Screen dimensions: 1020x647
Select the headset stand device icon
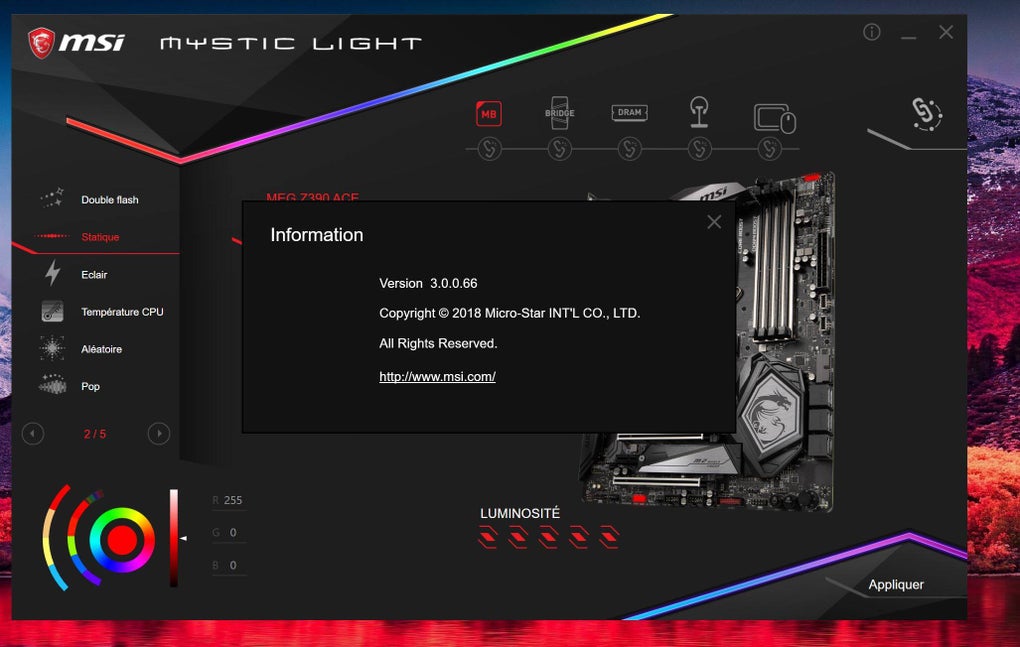tap(699, 111)
